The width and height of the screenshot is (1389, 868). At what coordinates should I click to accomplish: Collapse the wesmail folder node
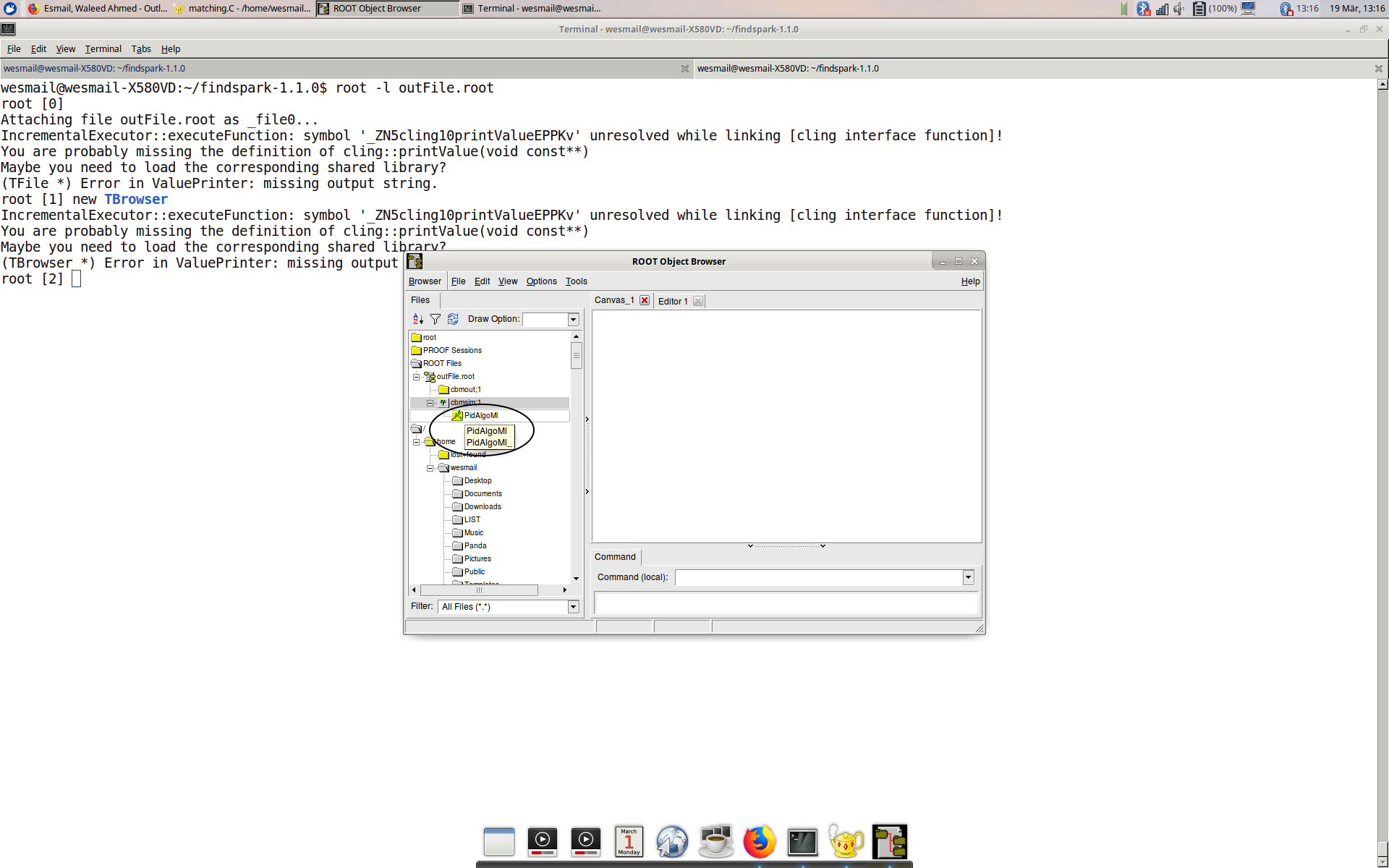[430, 468]
